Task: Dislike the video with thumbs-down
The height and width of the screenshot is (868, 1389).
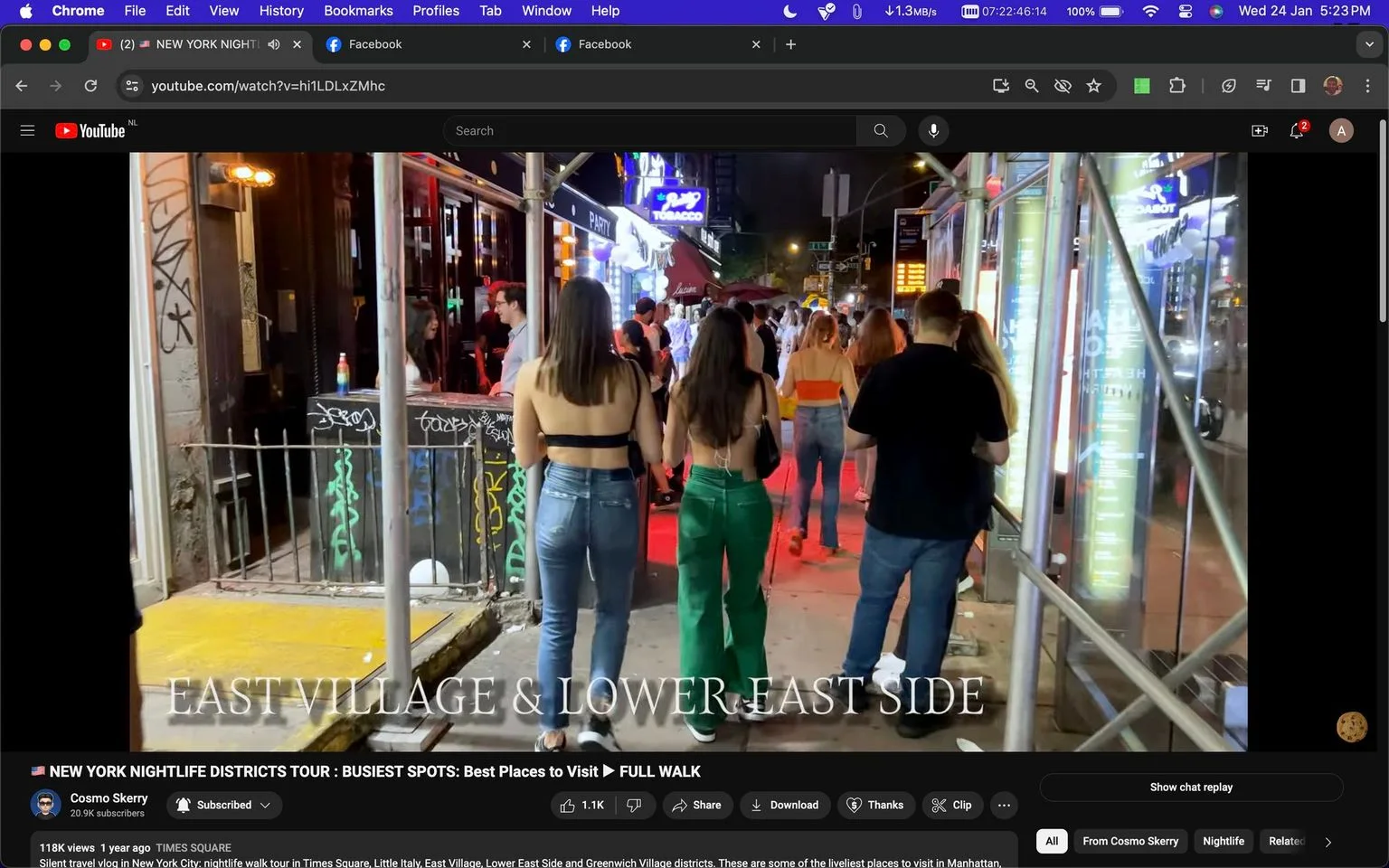Action: [x=635, y=805]
